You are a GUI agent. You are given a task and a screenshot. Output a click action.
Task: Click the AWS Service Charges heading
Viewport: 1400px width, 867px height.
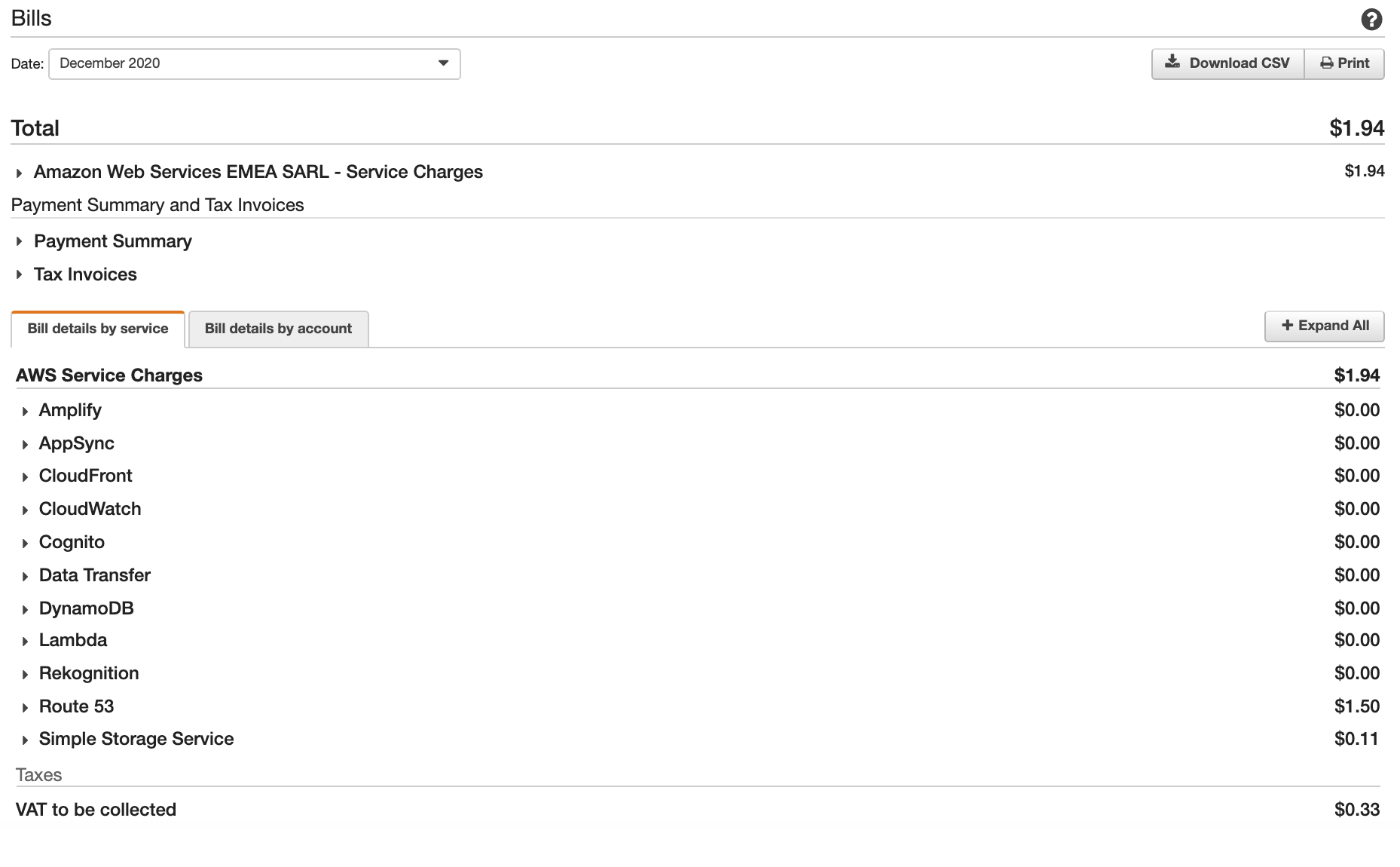click(109, 375)
